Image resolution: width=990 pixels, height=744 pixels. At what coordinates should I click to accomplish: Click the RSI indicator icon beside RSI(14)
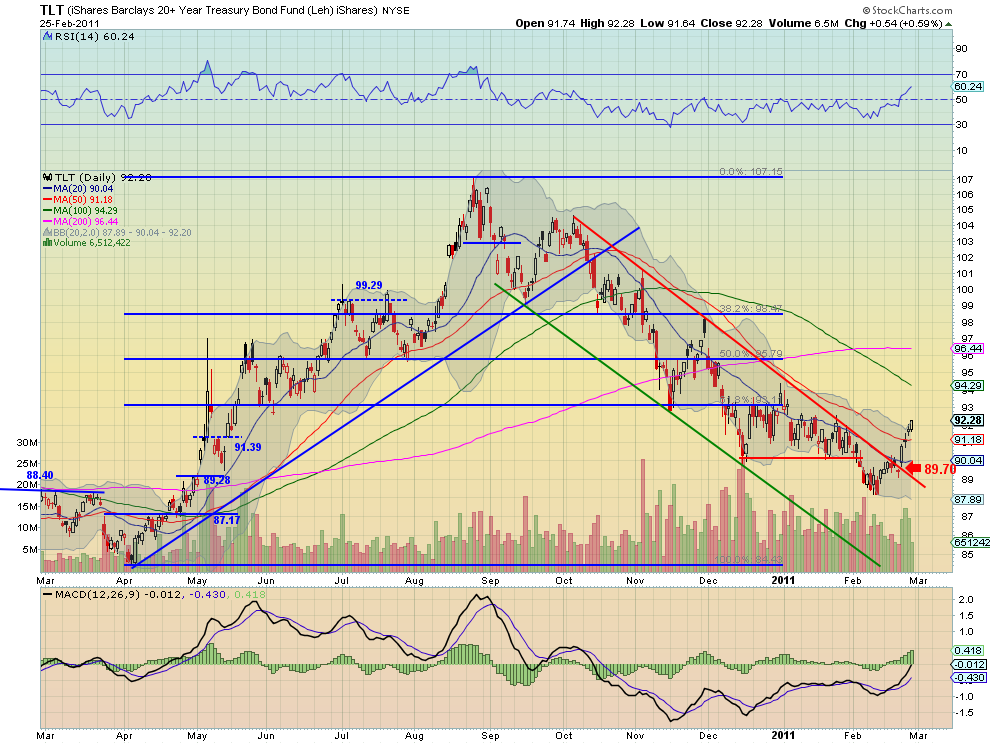[x=48, y=37]
